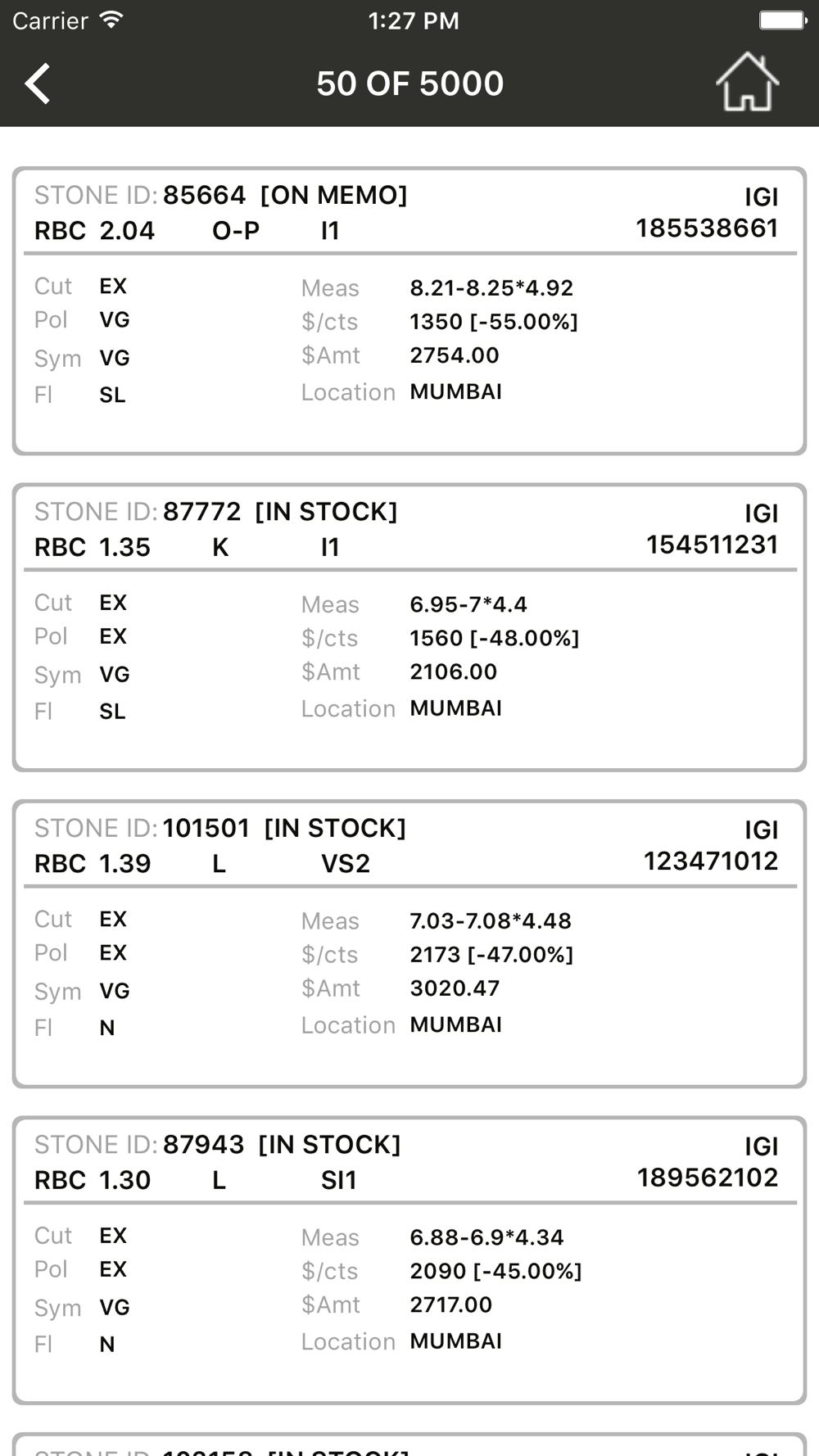This screenshot has width=819, height=1456.
Task: Tap the [ON MEMO] status label
Action: click(x=333, y=195)
